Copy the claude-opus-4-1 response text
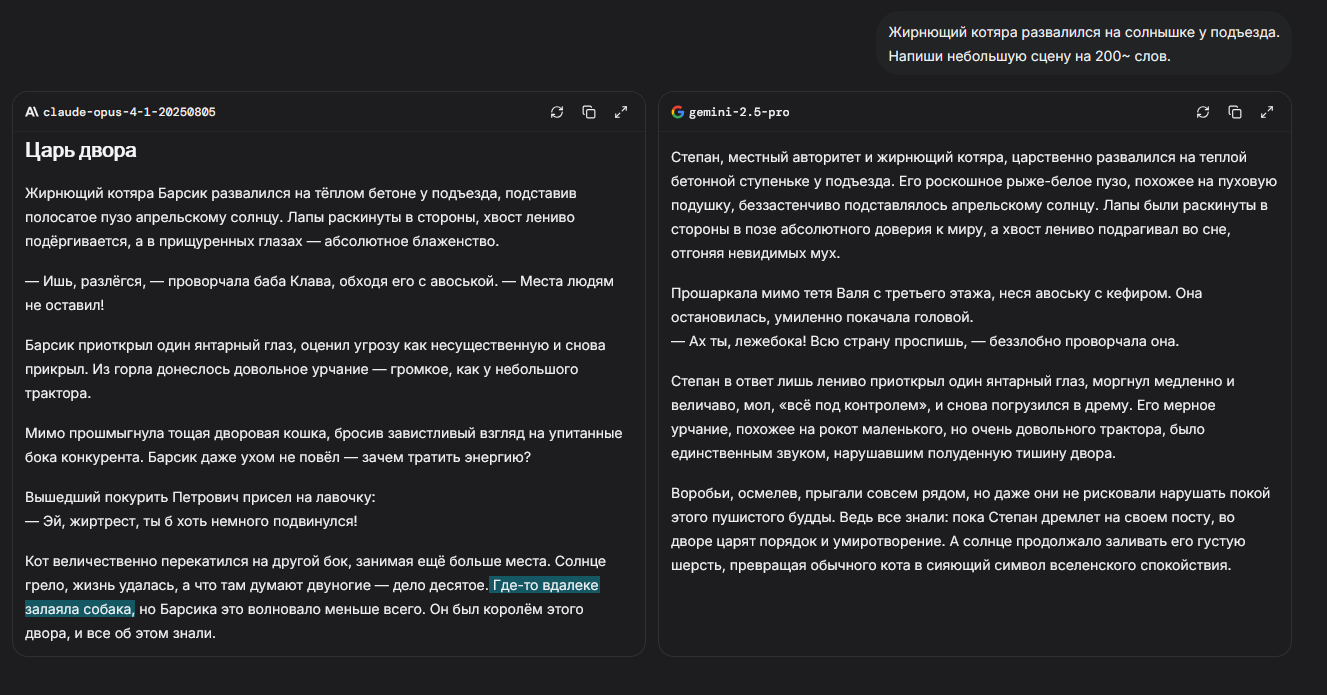 click(589, 112)
